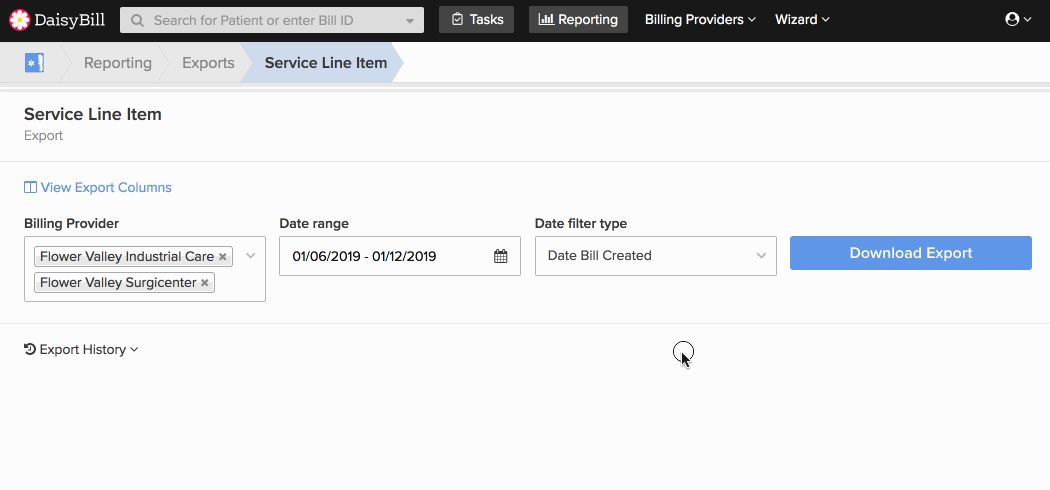Click the Export History clock icon

click(30, 349)
